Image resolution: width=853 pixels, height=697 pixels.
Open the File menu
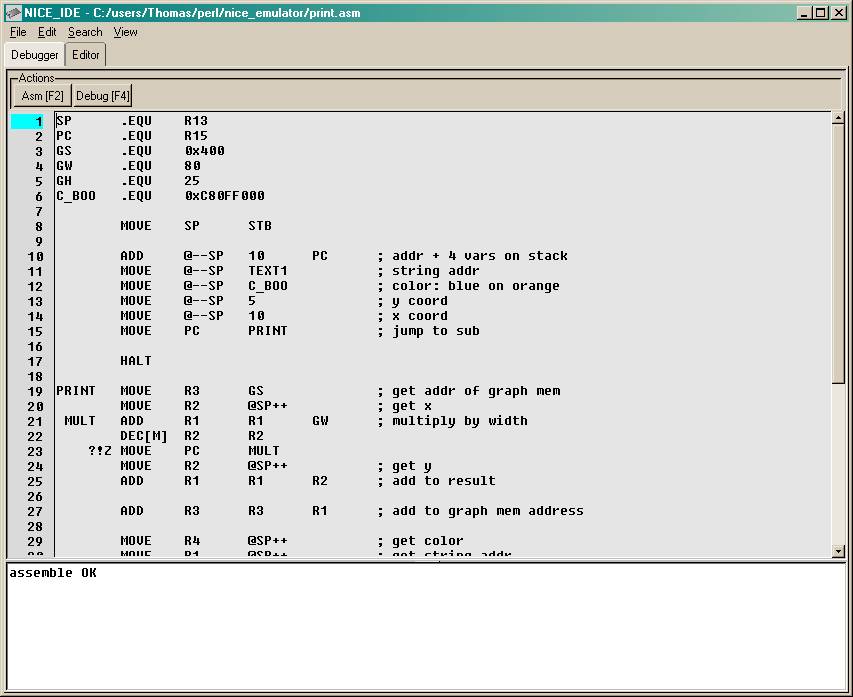point(18,32)
